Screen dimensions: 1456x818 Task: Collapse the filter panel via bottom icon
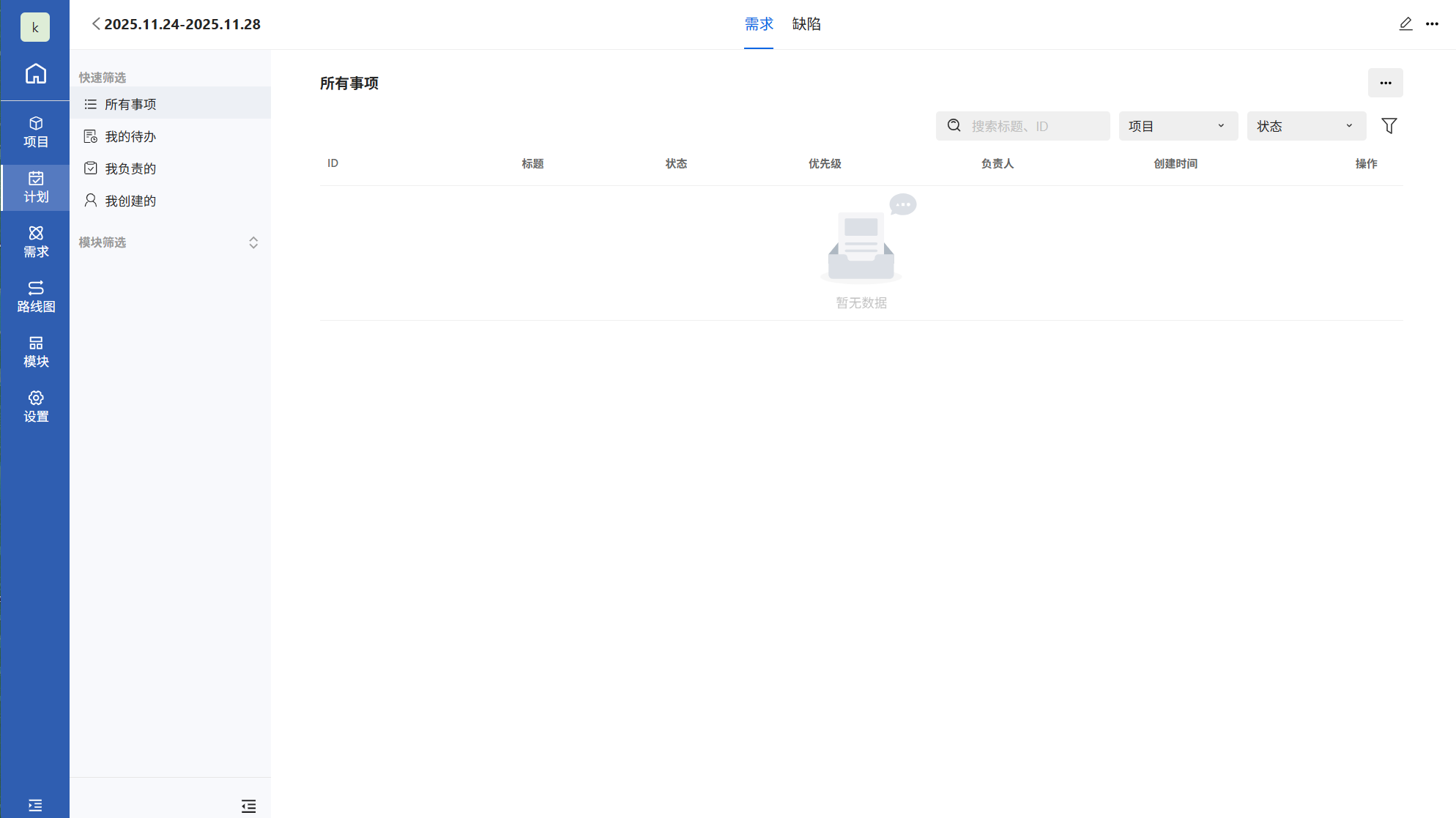pos(248,806)
